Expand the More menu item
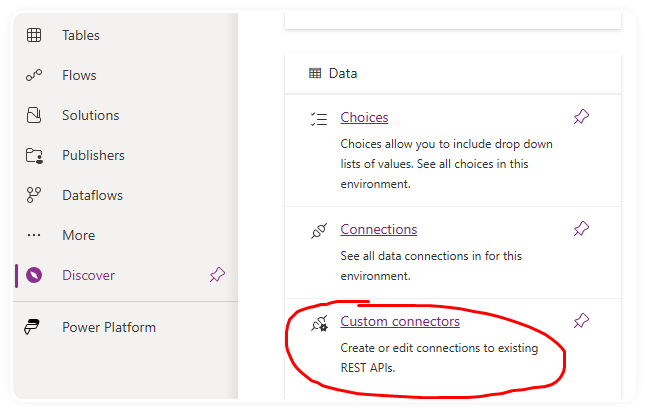 click(79, 235)
